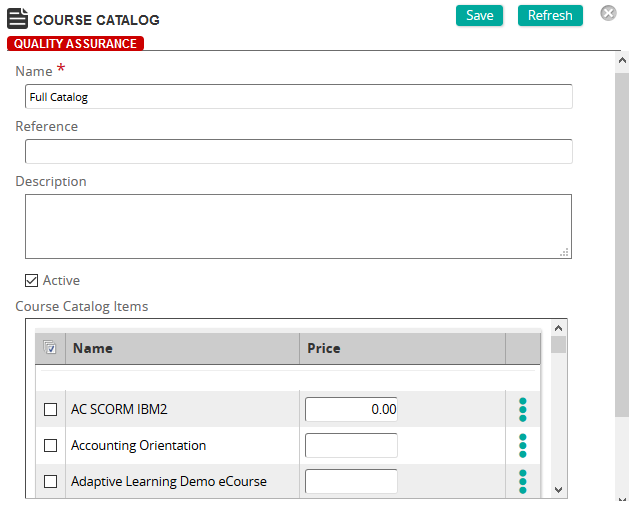Open actions menu for Adaptive Learning Demo eCourse
Screen dimensions: 631x507
click(522, 481)
